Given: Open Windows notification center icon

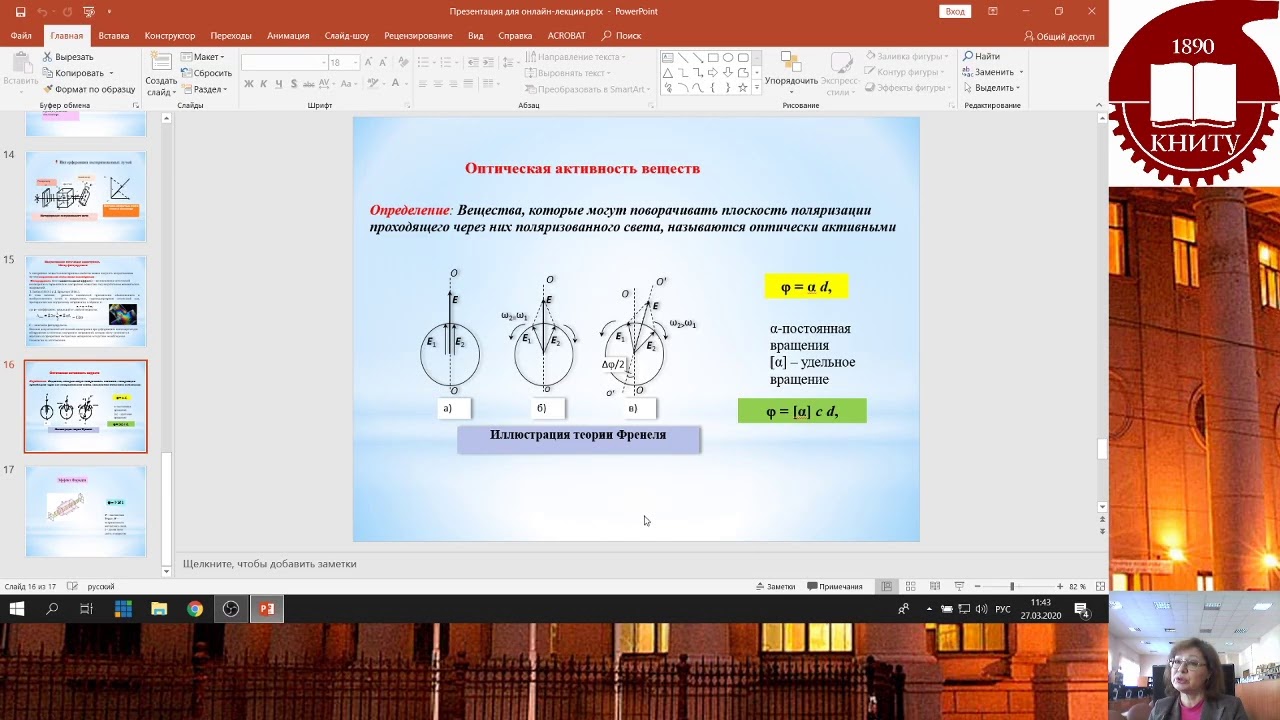Looking at the screenshot, I should (1082, 609).
